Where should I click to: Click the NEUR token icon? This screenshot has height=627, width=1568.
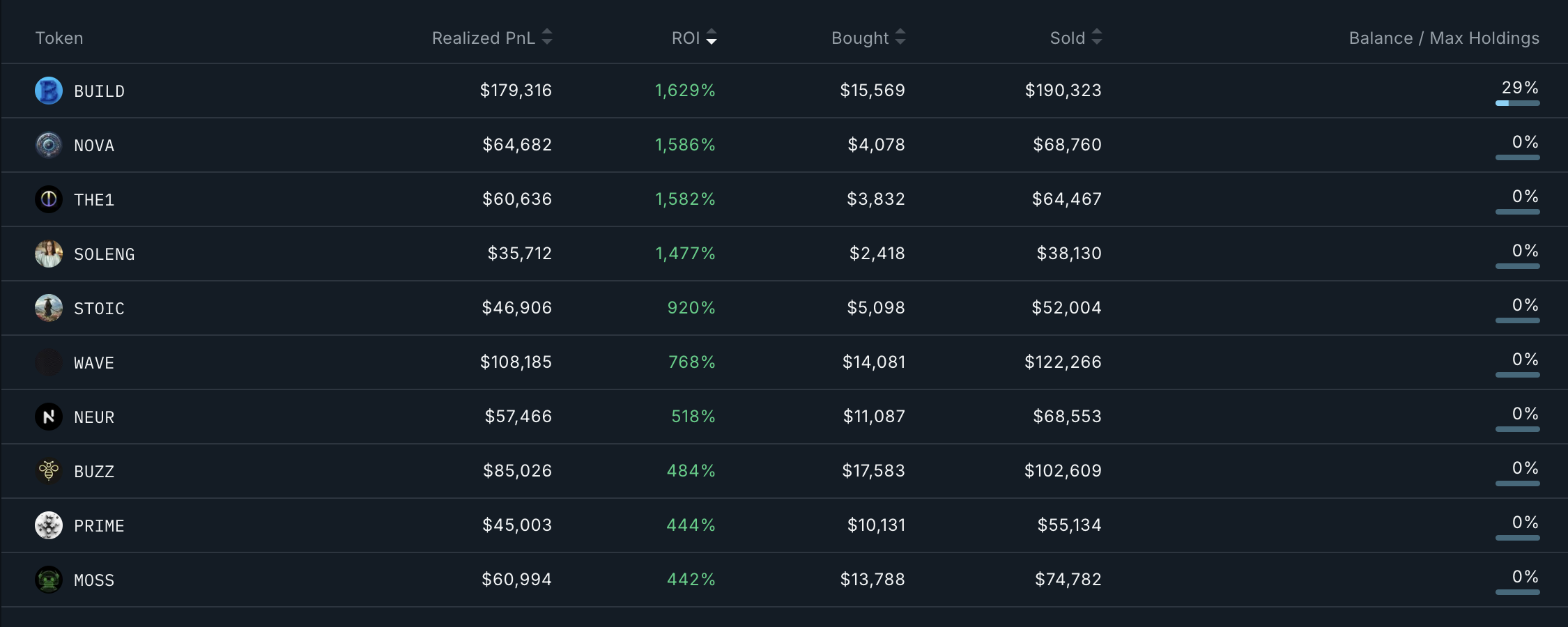(x=49, y=417)
